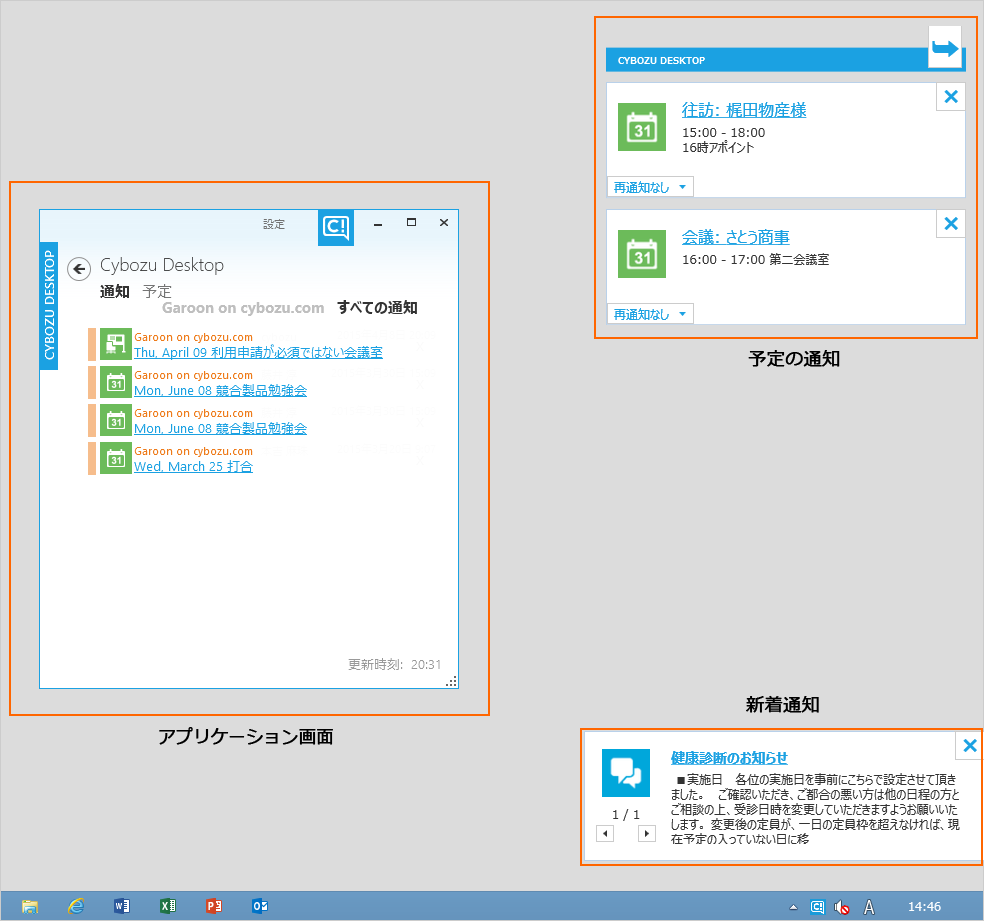984x921 pixels.
Task: Open PowerPoint from the taskbar
Action: 213,906
